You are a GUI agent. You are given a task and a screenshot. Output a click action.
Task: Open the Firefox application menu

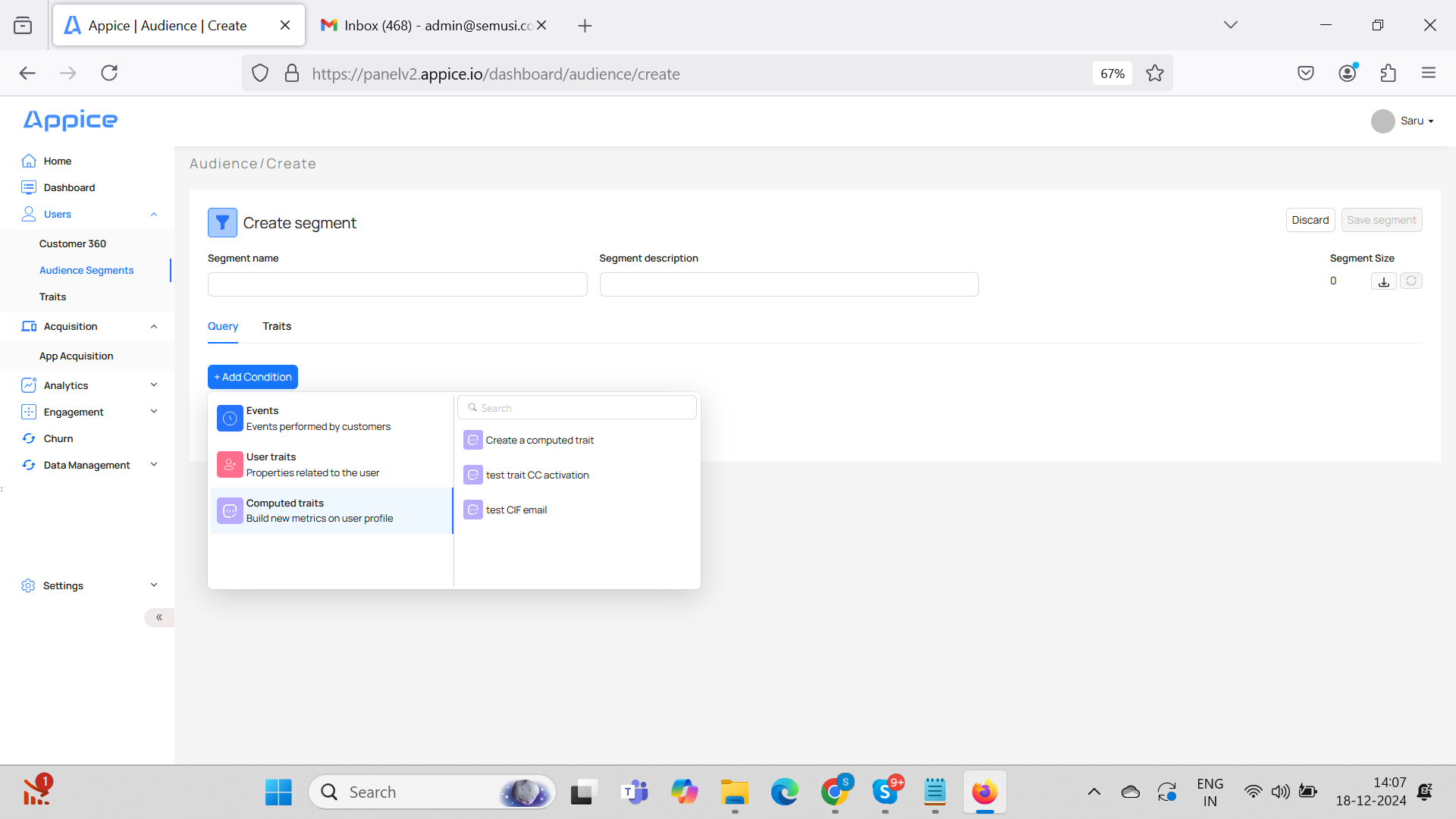(x=1429, y=73)
